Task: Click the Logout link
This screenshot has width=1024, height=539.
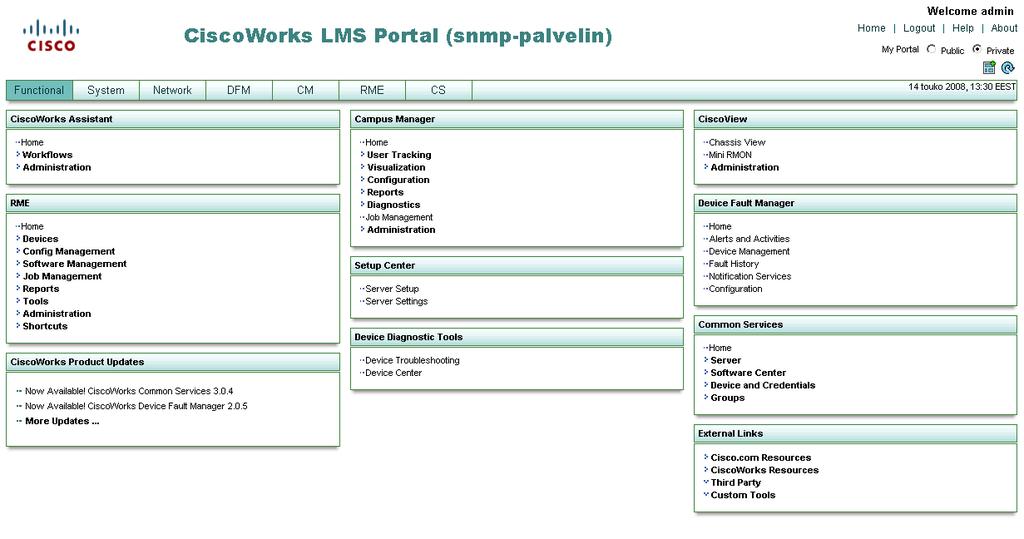Action: pyautogui.click(x=919, y=28)
